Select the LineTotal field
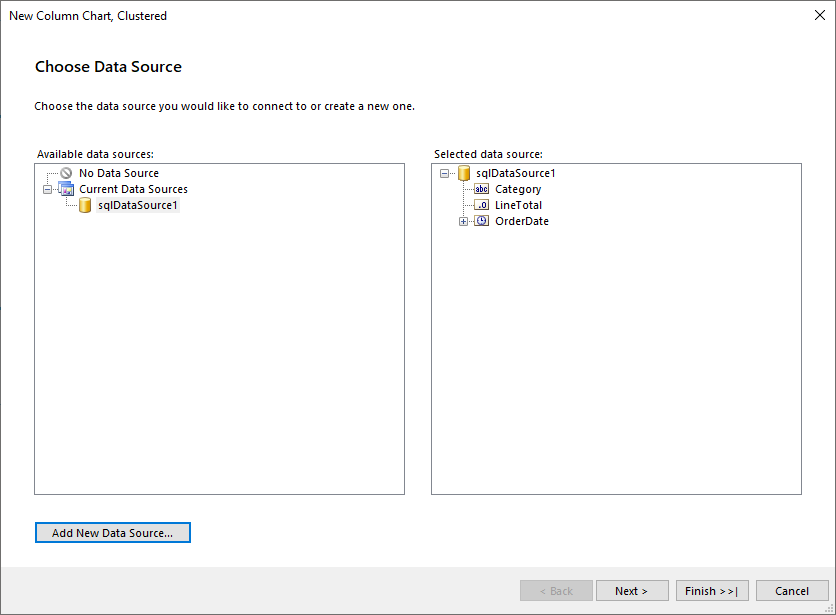 click(x=516, y=205)
